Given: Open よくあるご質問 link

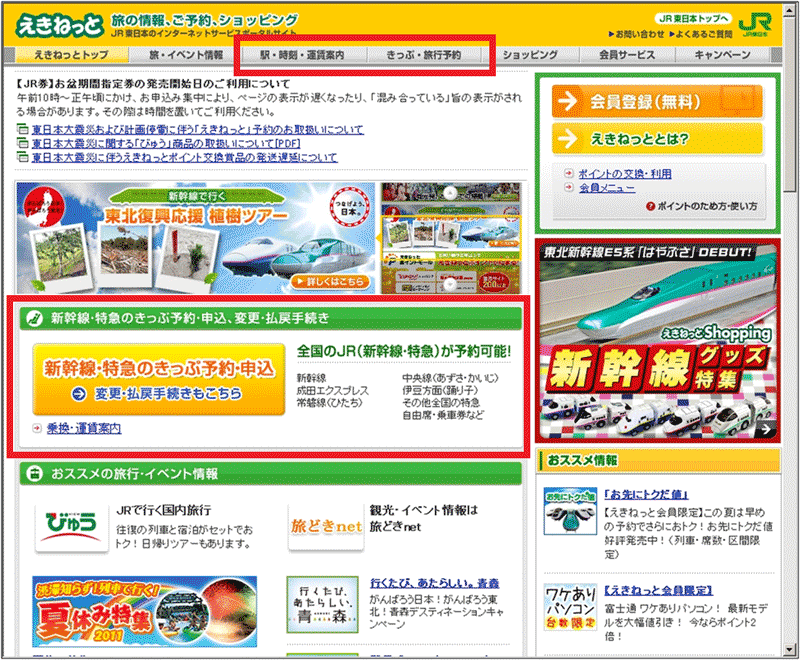Looking at the screenshot, I should click(x=700, y=34).
